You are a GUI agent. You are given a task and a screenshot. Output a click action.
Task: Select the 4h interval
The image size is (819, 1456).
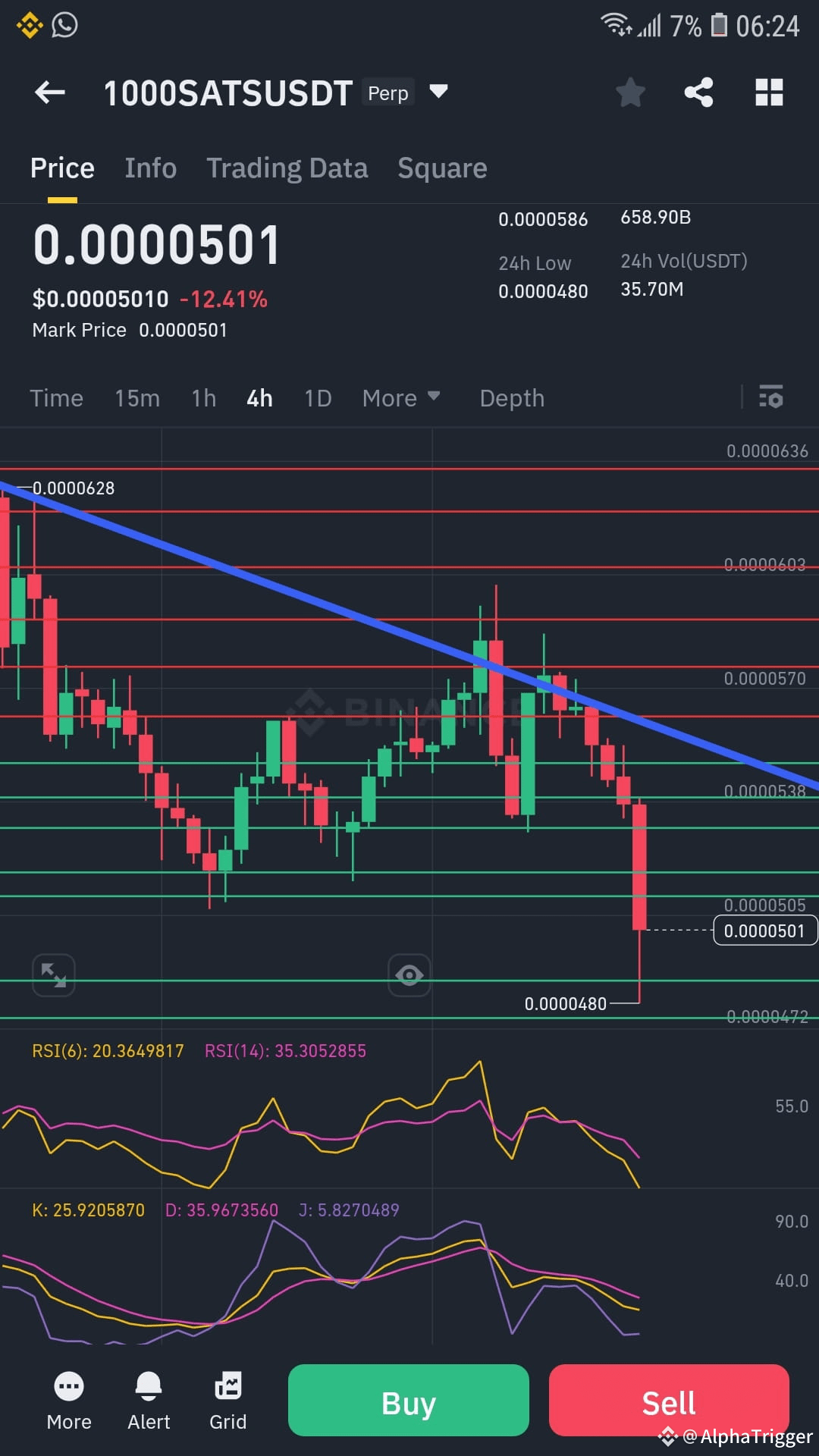(259, 398)
